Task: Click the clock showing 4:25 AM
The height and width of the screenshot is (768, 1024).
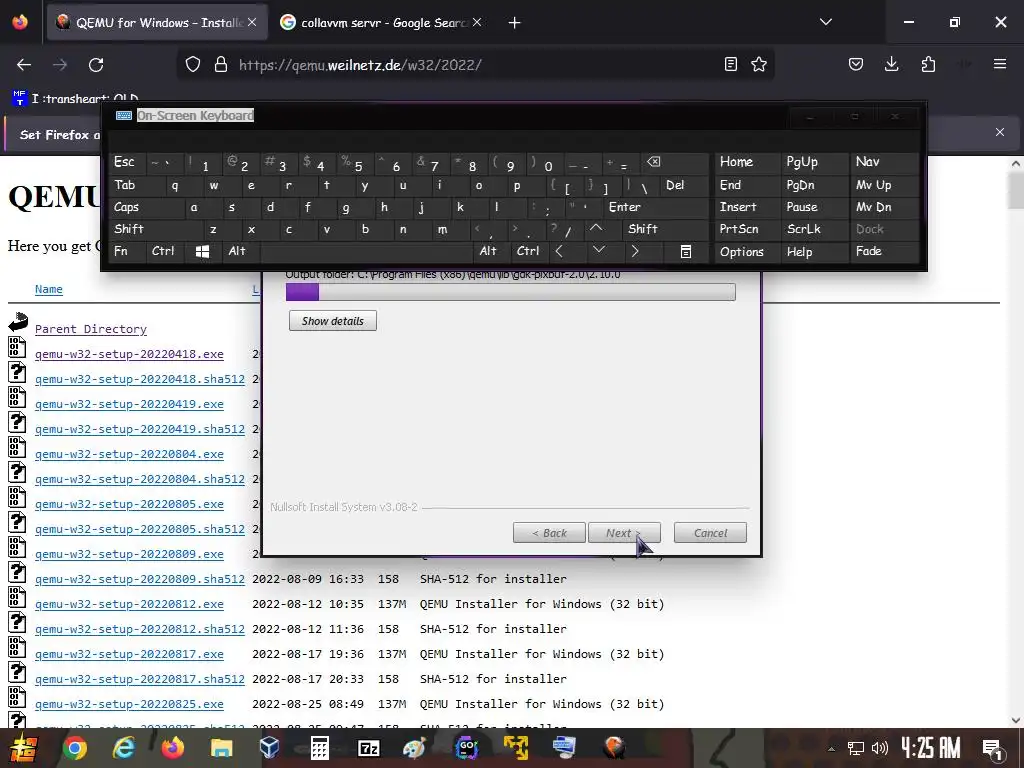Action: click(931, 748)
